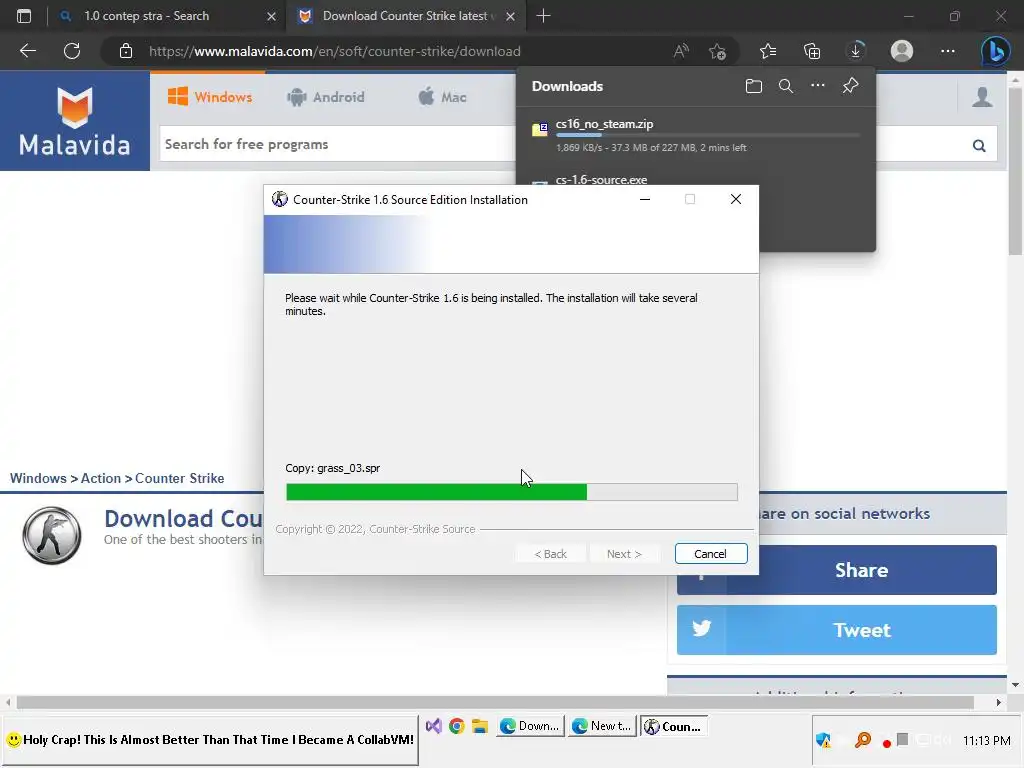Open Visual Studio from taskbar
Viewport: 1024px width, 768px height.
pos(434,726)
